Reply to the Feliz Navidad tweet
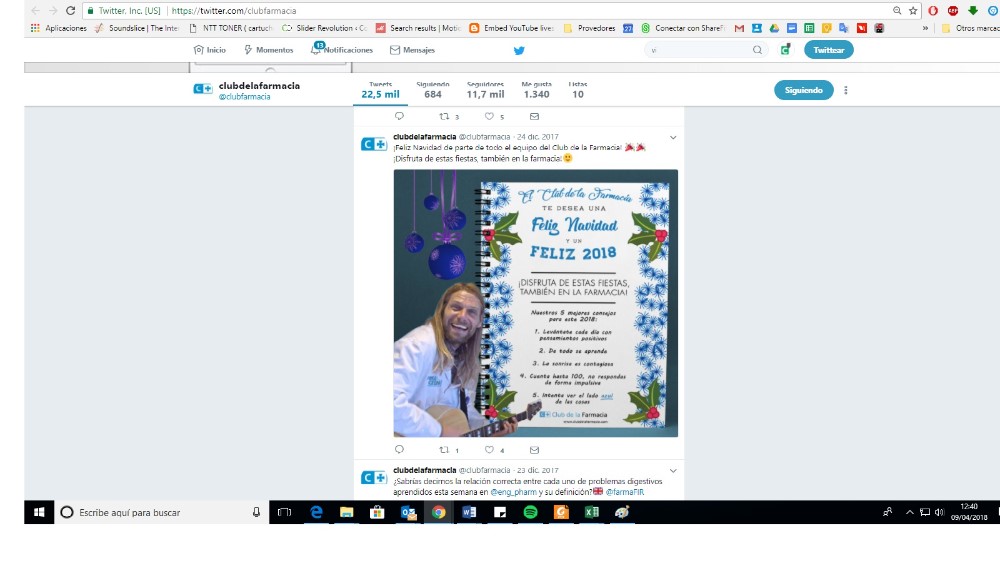The height and width of the screenshot is (563, 1000). (x=399, y=450)
